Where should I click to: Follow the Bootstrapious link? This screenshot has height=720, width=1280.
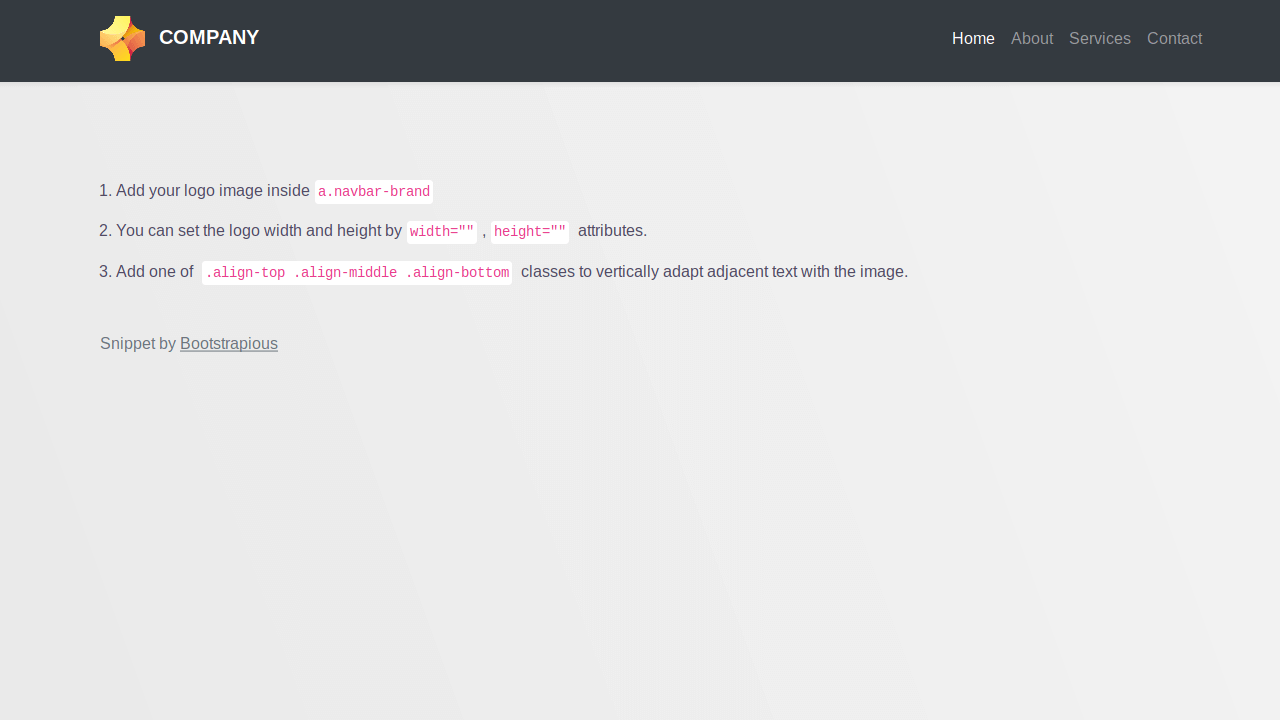click(229, 344)
